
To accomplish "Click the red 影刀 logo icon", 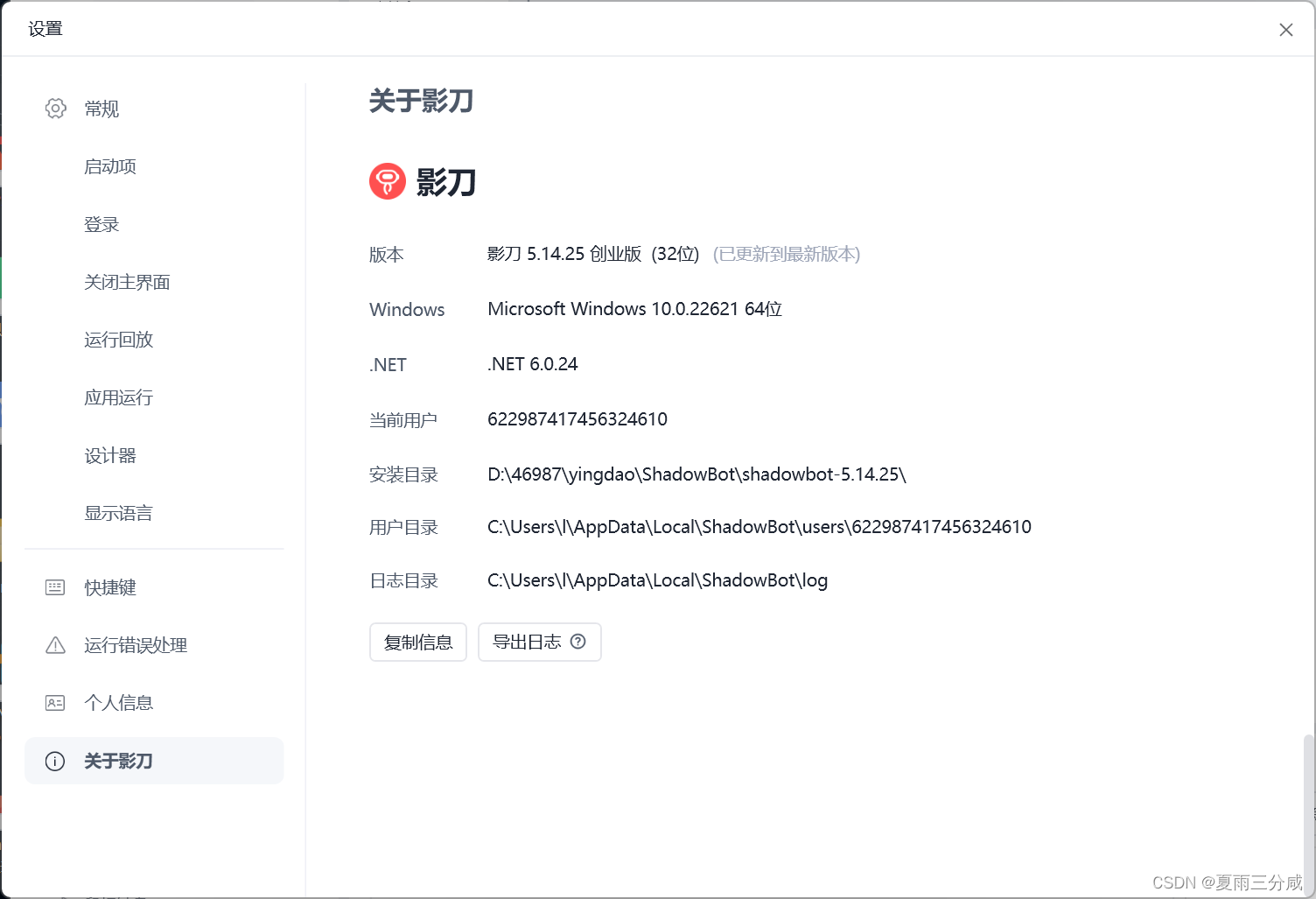I will 388,181.
